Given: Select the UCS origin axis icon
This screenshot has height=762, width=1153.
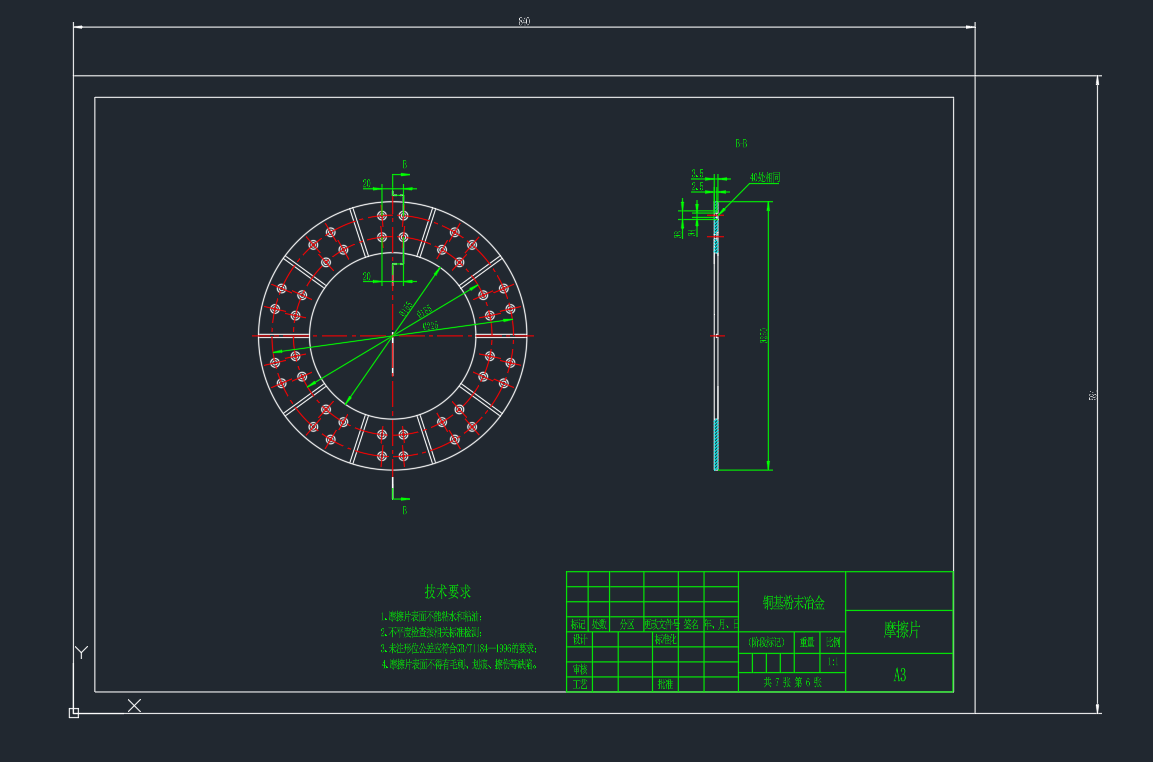Looking at the screenshot, I should [x=74, y=713].
